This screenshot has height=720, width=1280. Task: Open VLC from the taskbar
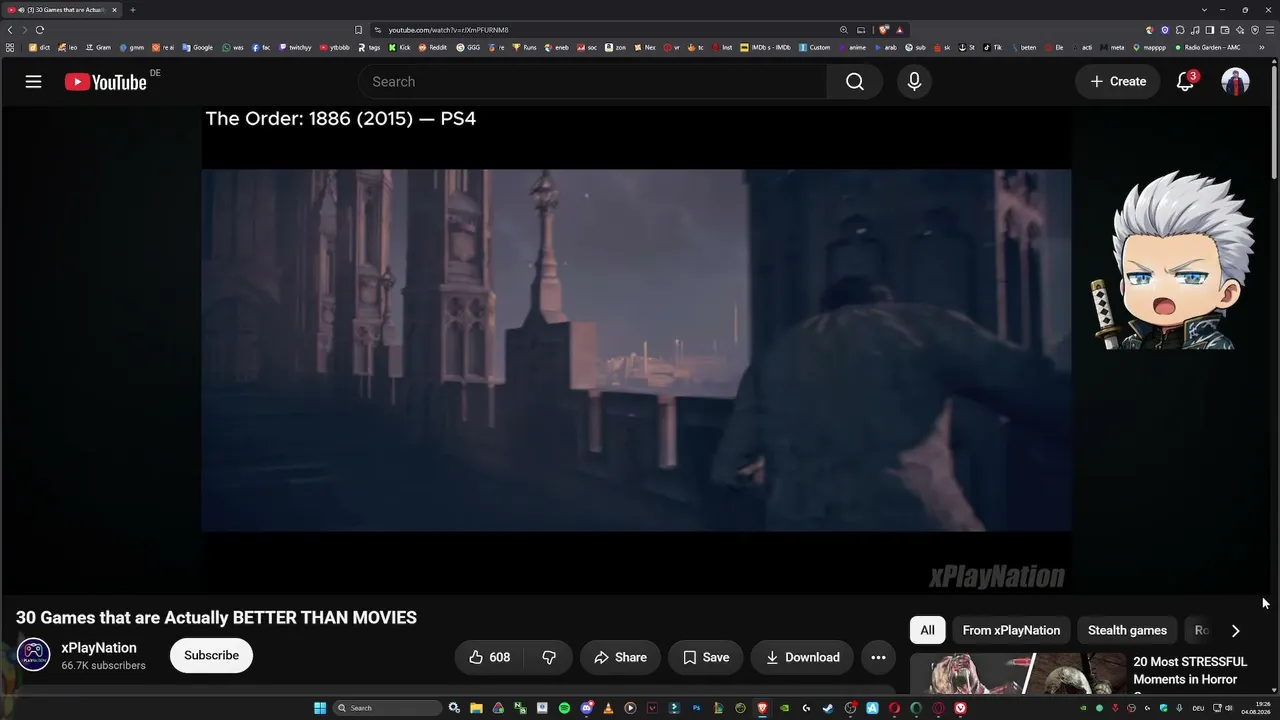click(608, 708)
